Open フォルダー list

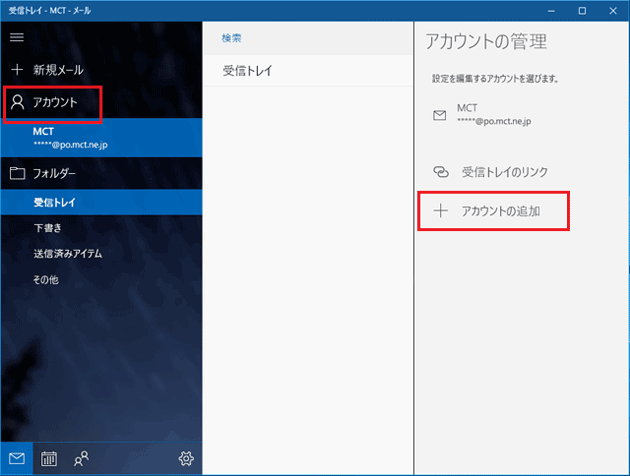tap(102, 173)
